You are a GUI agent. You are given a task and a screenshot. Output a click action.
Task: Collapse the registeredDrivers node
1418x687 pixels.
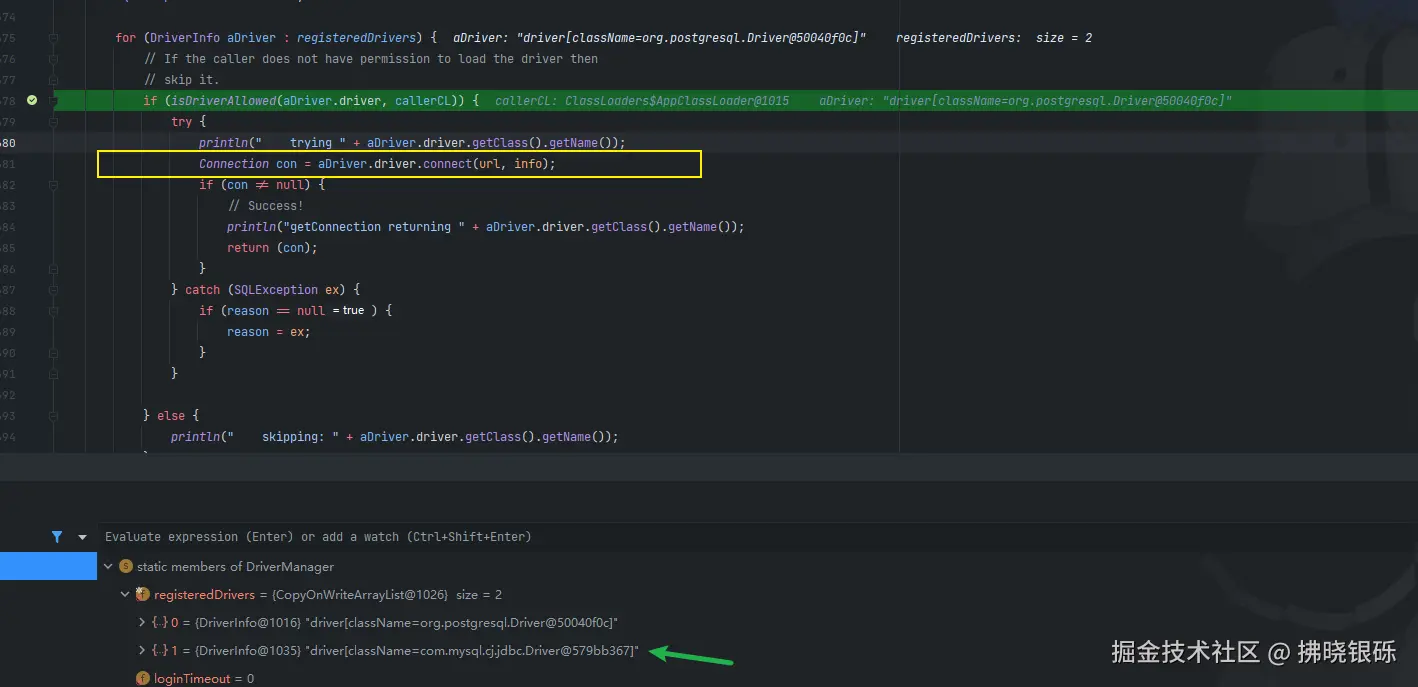click(125, 594)
